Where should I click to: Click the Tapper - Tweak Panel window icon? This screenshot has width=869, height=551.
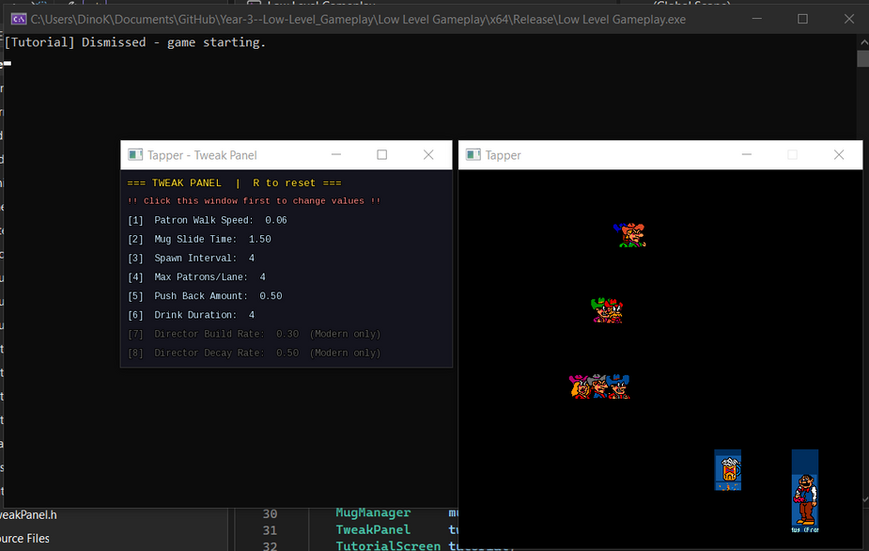coord(135,155)
